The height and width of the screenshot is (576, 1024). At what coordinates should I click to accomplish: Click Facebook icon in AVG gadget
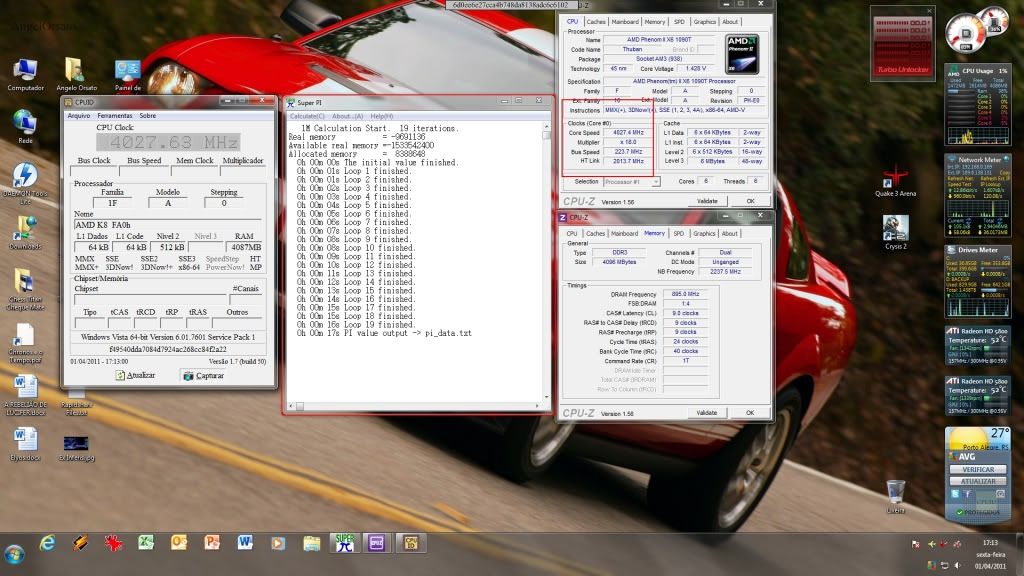(x=967, y=494)
